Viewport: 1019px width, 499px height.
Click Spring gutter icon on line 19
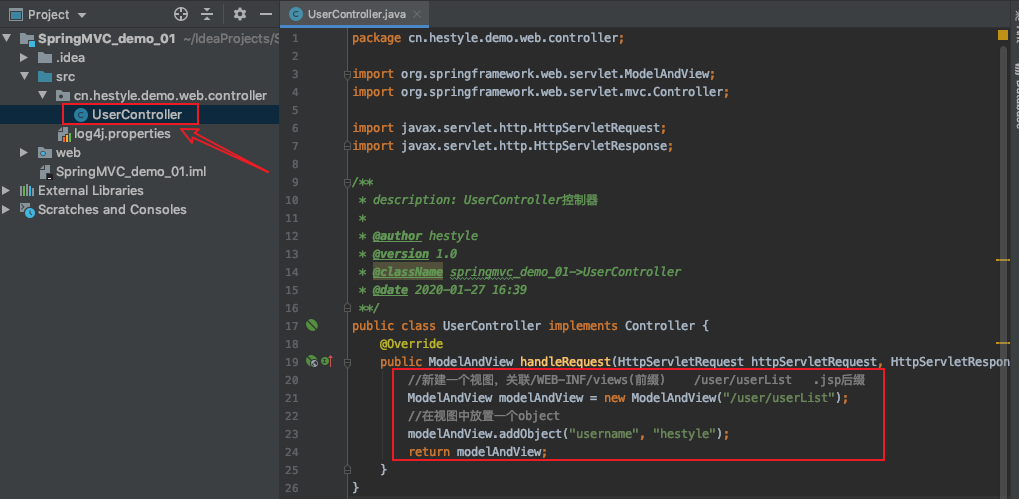pyautogui.click(x=312, y=361)
